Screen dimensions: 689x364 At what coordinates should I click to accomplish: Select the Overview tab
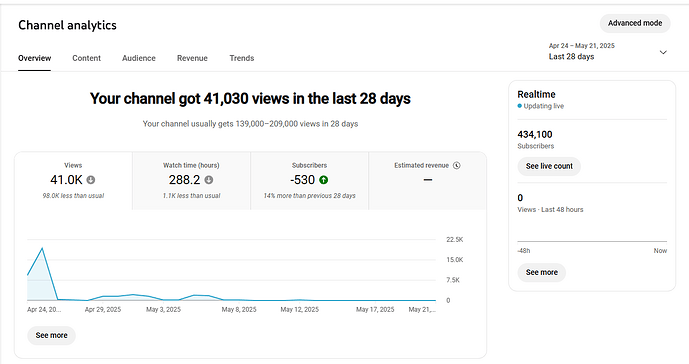pos(35,58)
